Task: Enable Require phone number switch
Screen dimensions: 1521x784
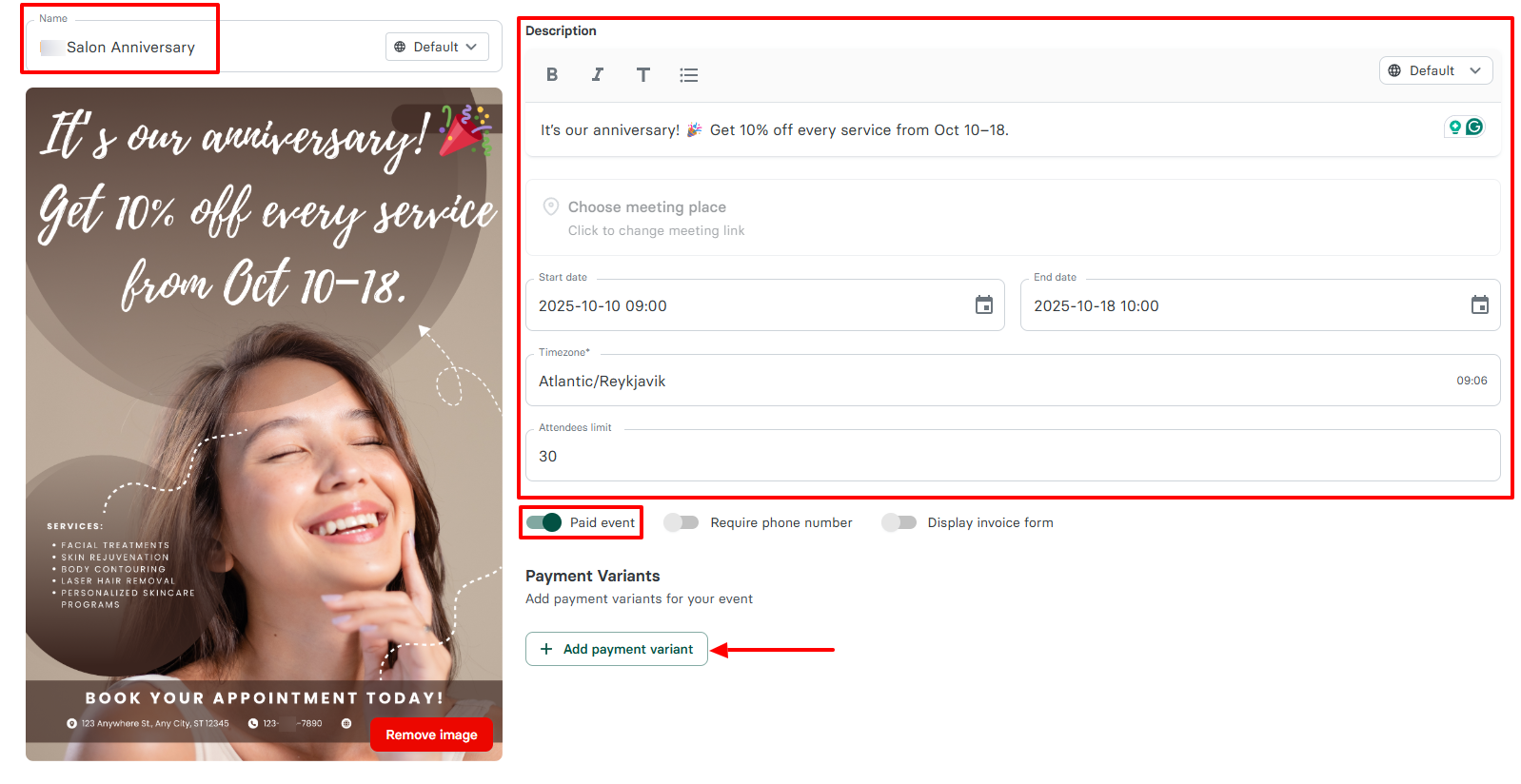Action: click(681, 522)
